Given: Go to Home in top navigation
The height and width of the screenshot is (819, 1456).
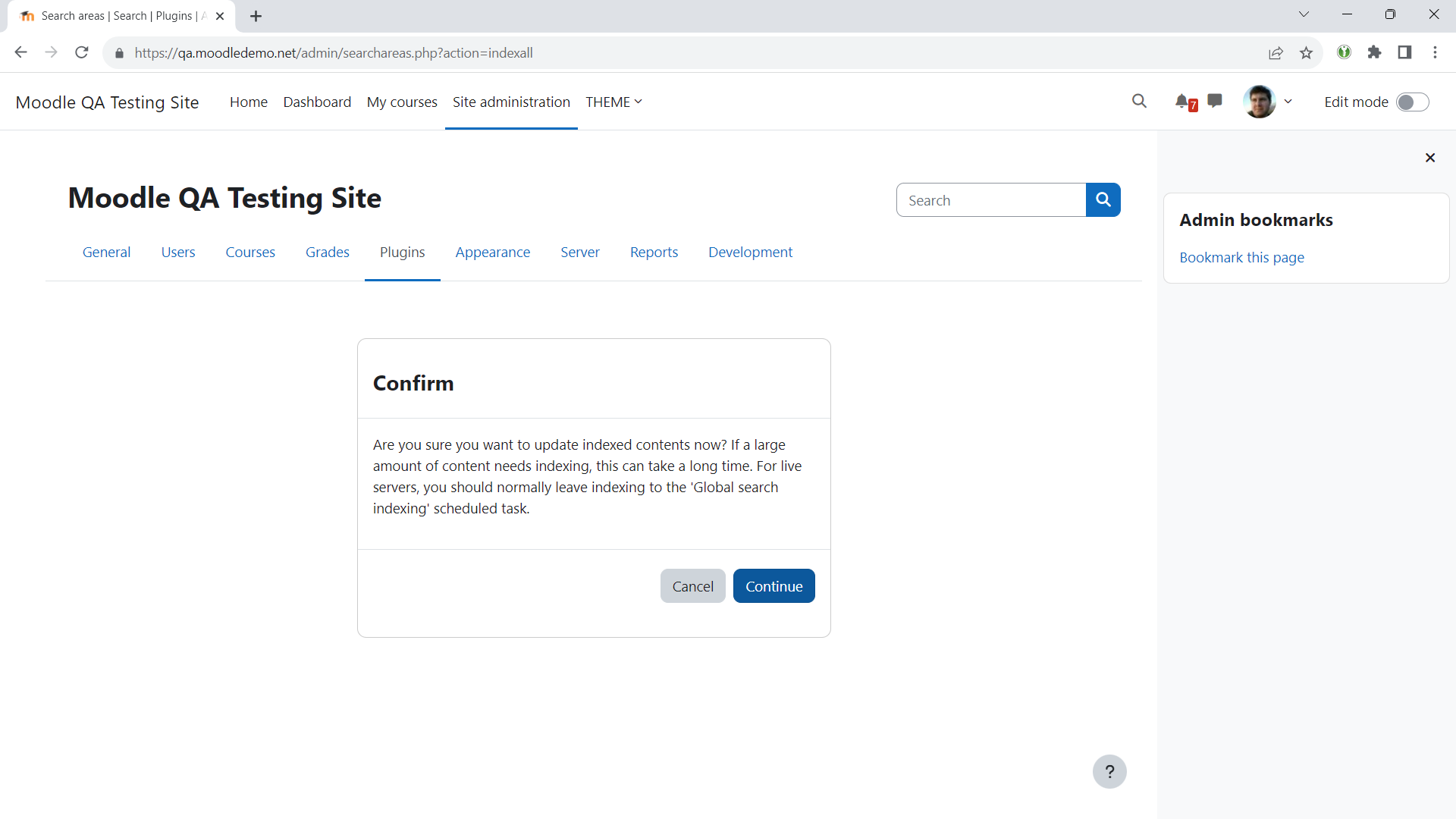Looking at the screenshot, I should [249, 102].
